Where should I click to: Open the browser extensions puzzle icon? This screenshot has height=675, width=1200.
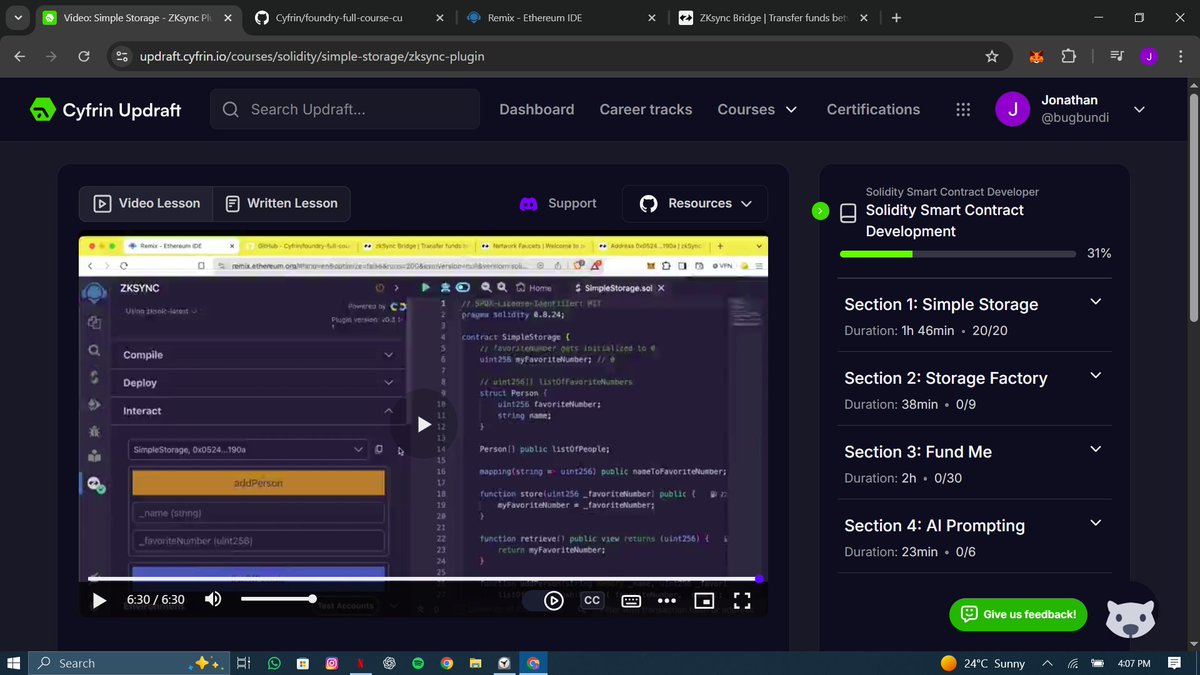pyautogui.click(x=1068, y=57)
